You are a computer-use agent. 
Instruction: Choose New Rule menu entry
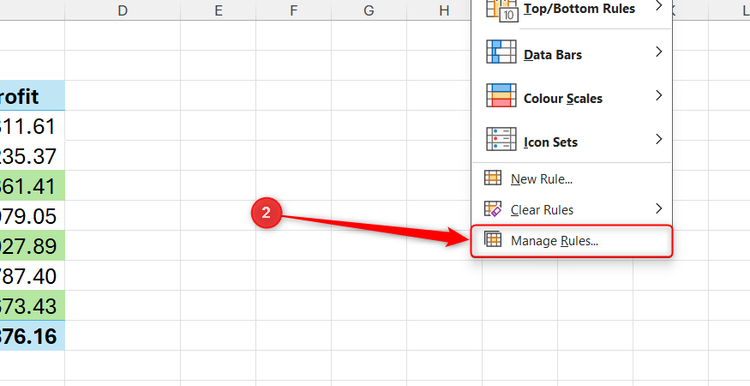point(572,179)
